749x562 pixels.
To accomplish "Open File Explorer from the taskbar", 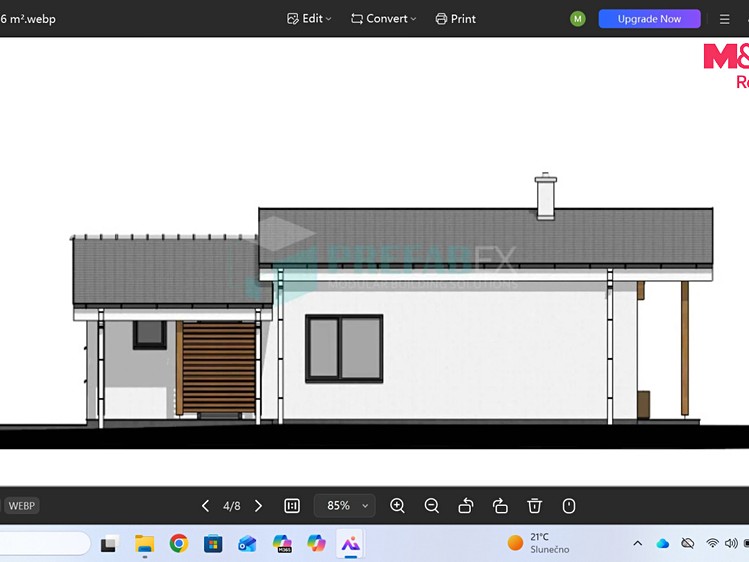I will click(x=144, y=544).
